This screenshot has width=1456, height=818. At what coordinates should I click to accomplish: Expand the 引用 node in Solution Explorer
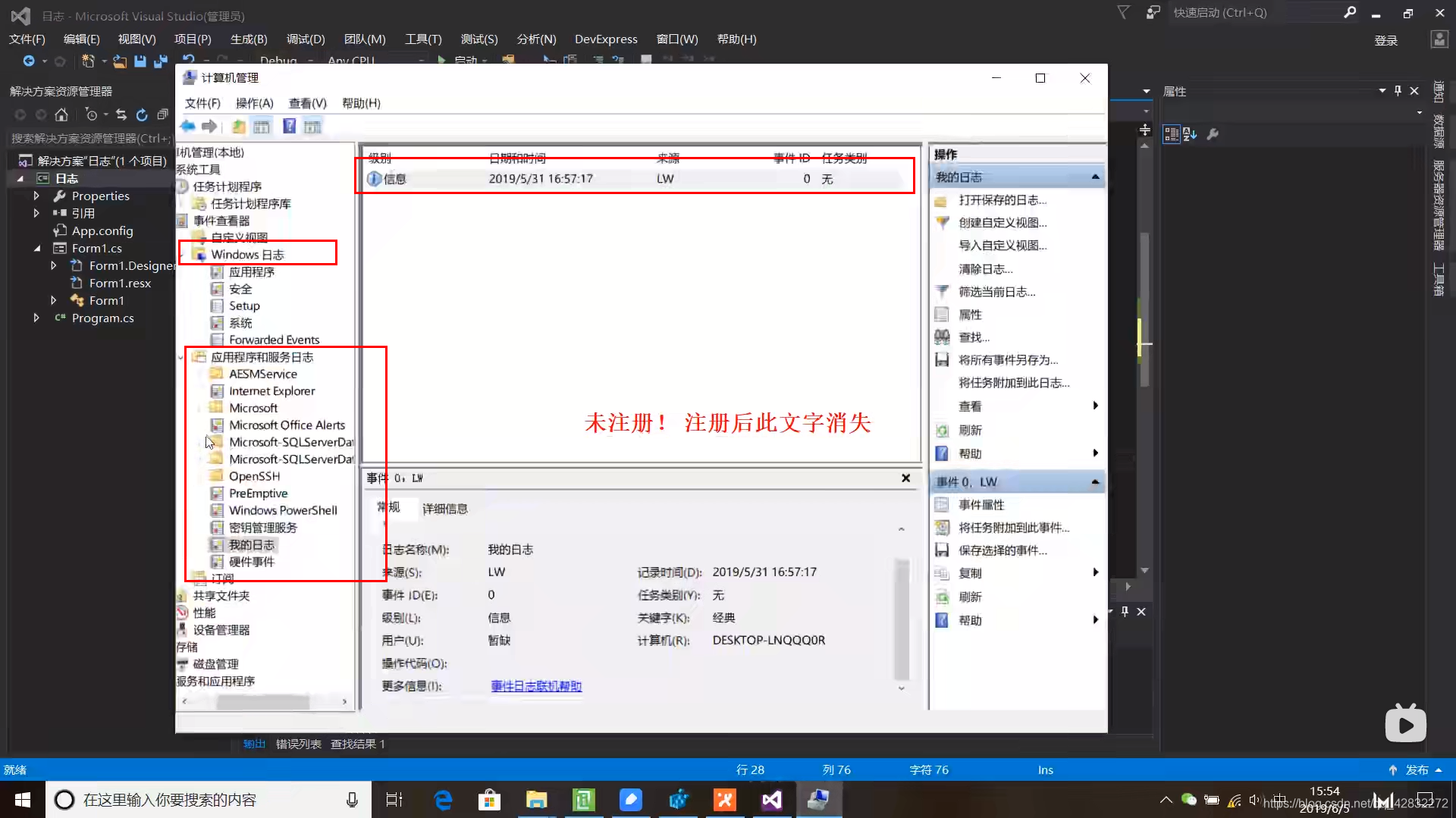(36, 213)
